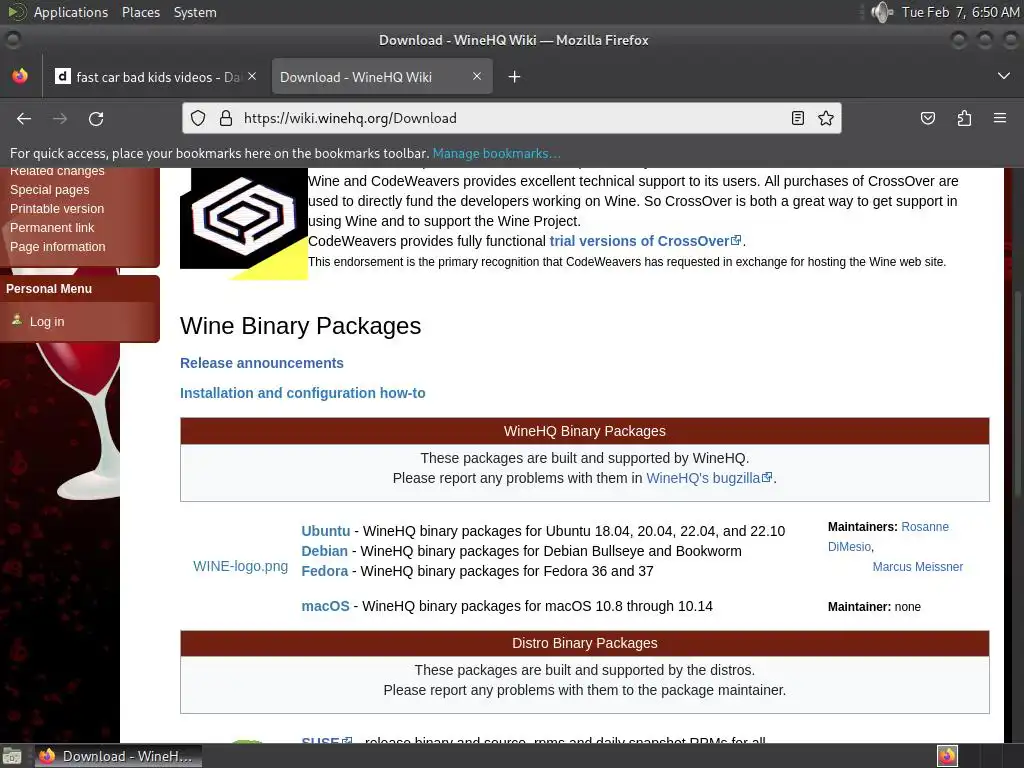Open a new tab with plus button
The image size is (1024, 768).
(x=515, y=77)
